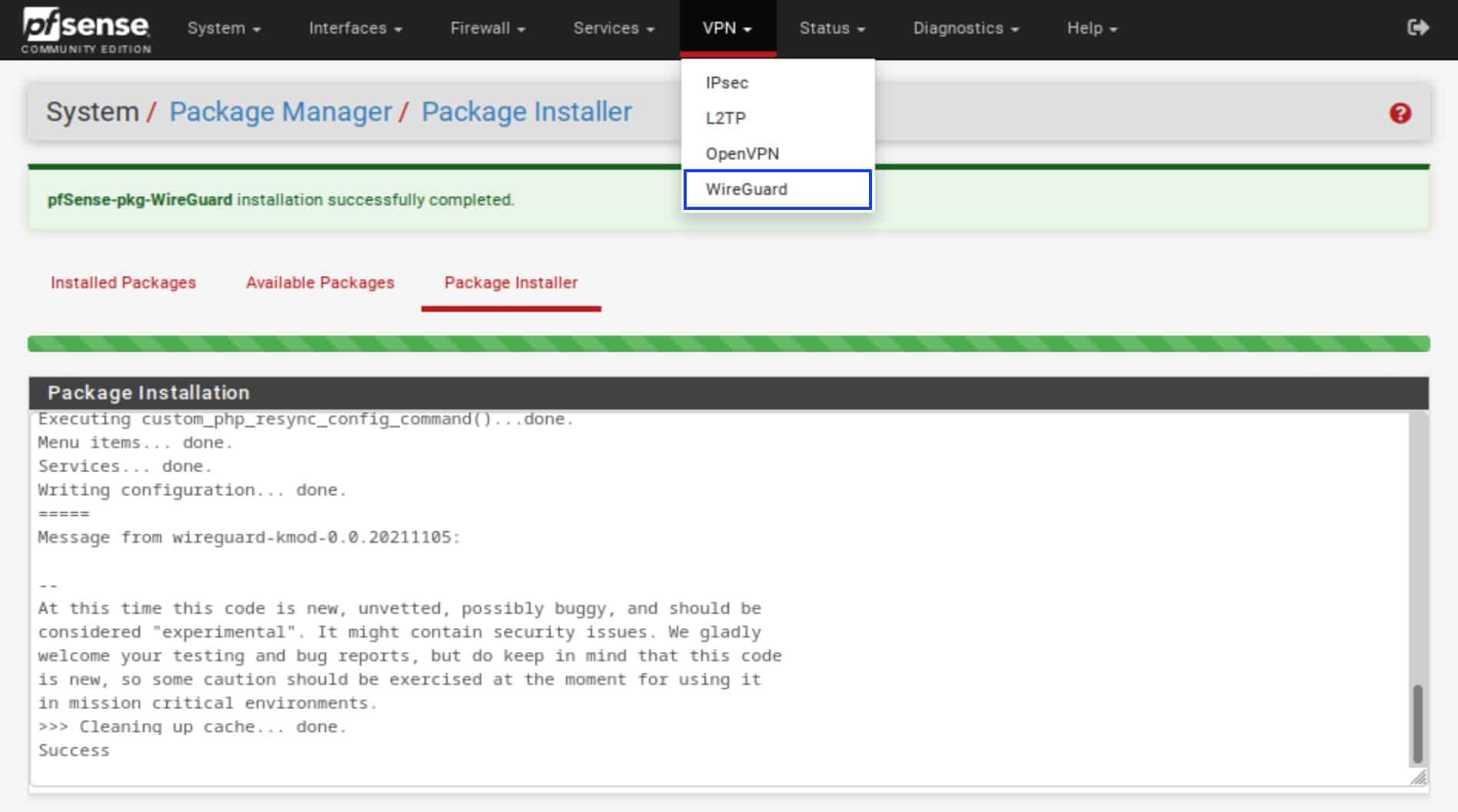Click the green installation progress bar
The width and height of the screenshot is (1458, 812).
tap(728, 344)
